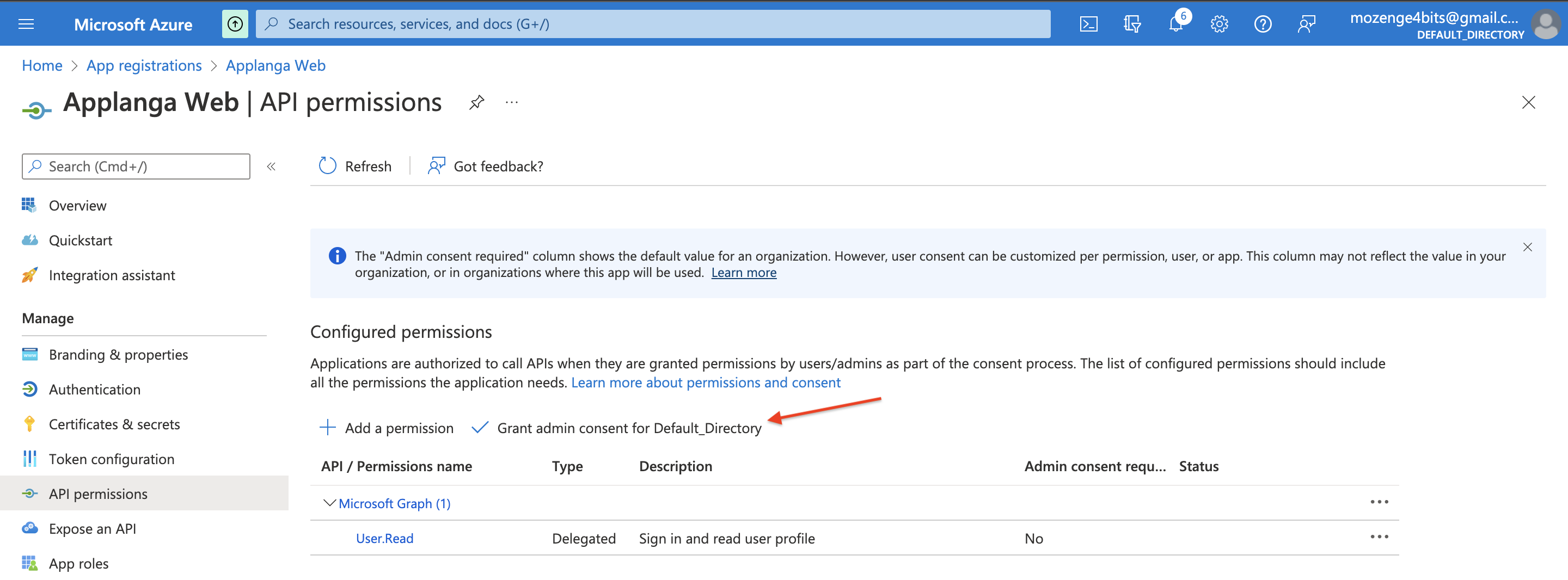Pin the API permissions blade
1568x580 pixels.
(x=476, y=102)
